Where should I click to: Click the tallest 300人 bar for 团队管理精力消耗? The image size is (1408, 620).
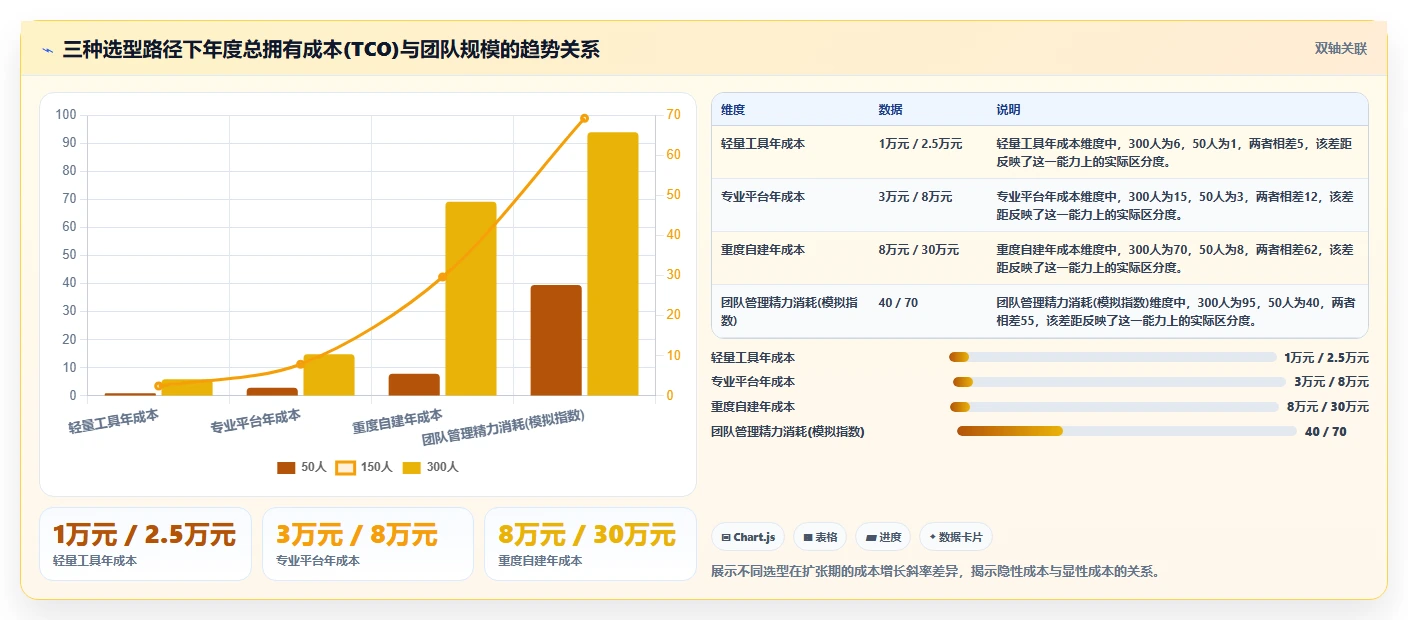point(613,264)
